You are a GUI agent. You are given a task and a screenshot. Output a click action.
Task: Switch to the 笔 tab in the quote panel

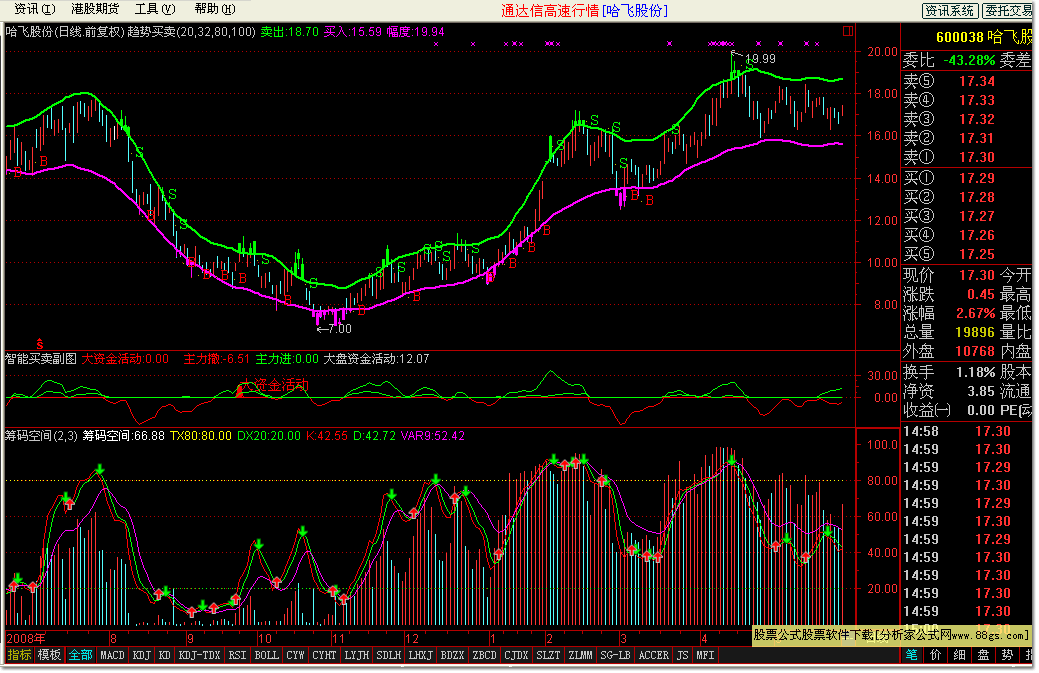click(912, 655)
